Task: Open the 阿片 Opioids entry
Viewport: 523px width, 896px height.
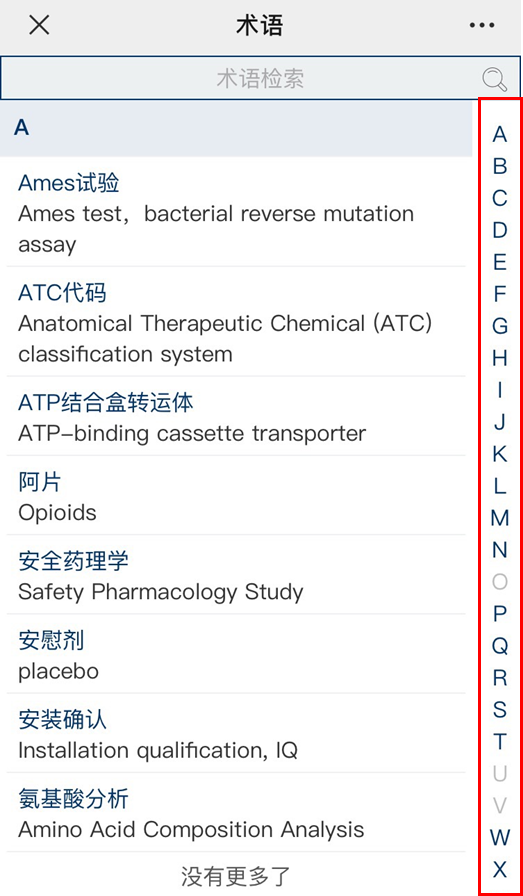Action: 236,497
